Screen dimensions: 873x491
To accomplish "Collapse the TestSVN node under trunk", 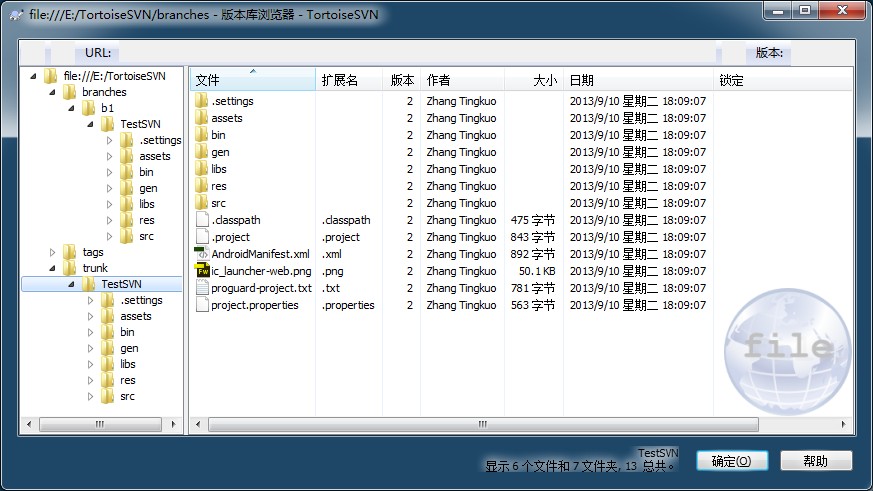I will coord(71,284).
